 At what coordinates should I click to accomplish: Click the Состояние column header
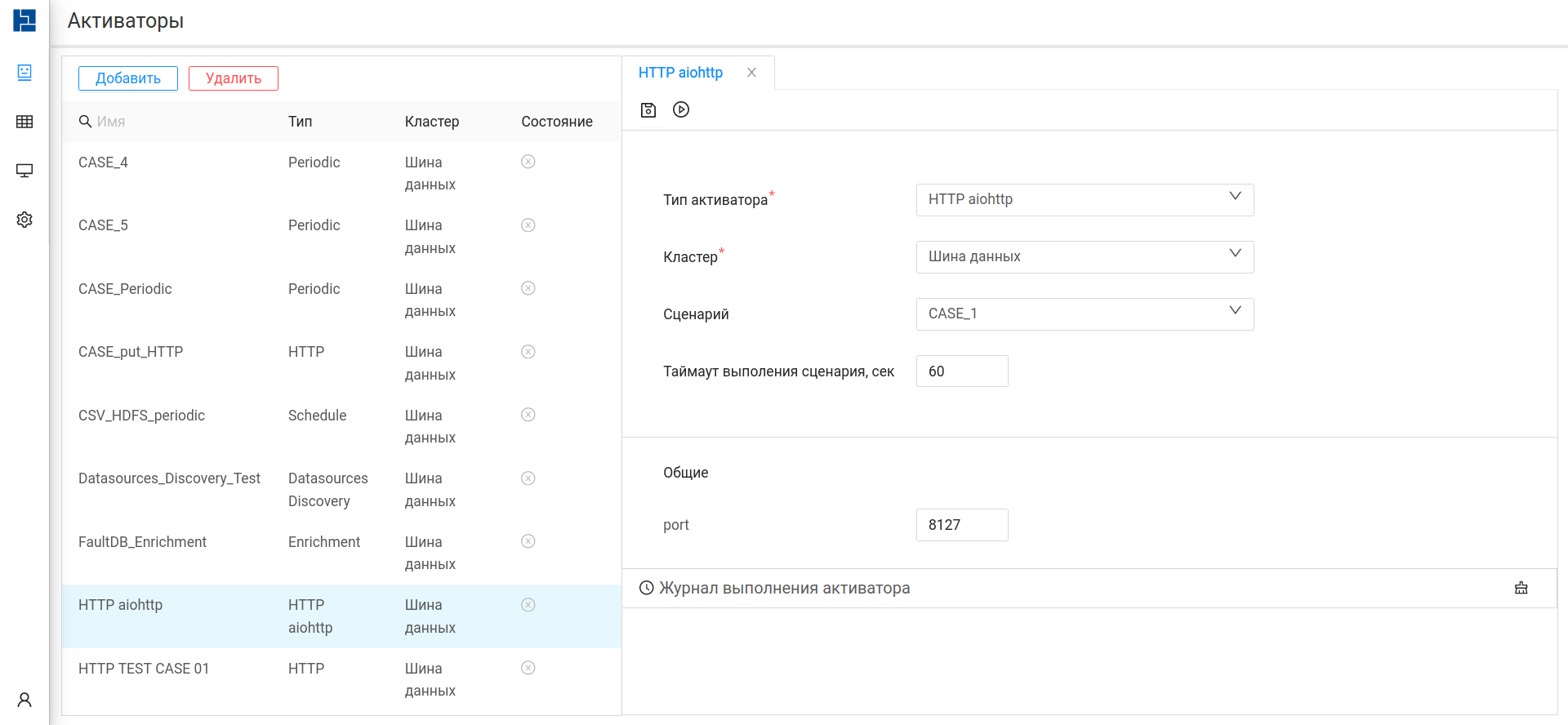point(557,122)
